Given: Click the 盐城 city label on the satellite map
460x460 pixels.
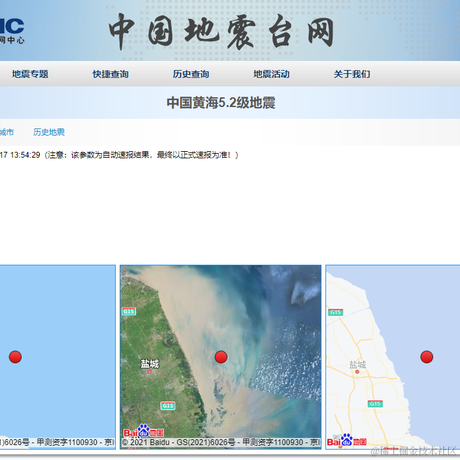Looking at the screenshot, I should 150,364.
